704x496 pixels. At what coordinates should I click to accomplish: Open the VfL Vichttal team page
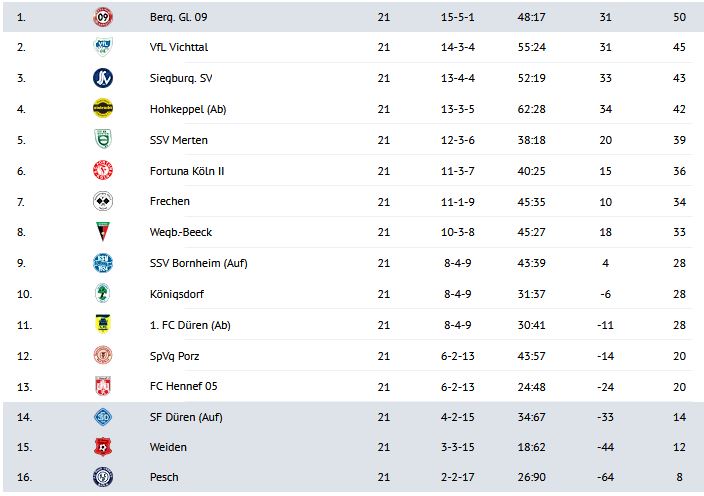coord(178,47)
